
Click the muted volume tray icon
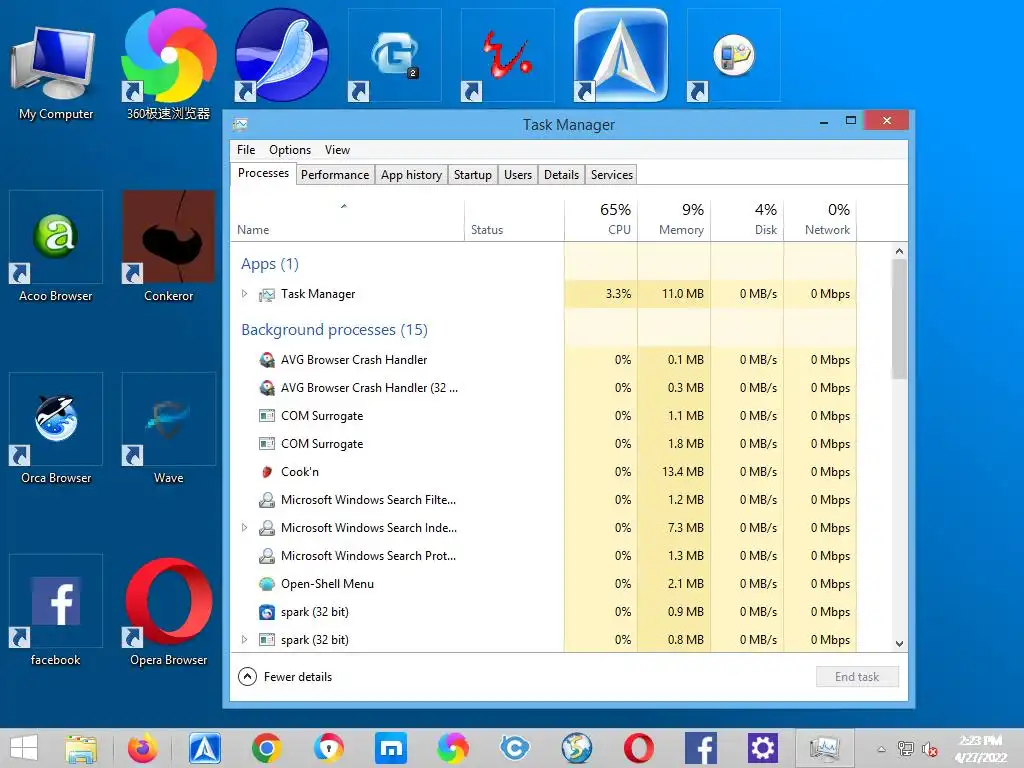(929, 749)
